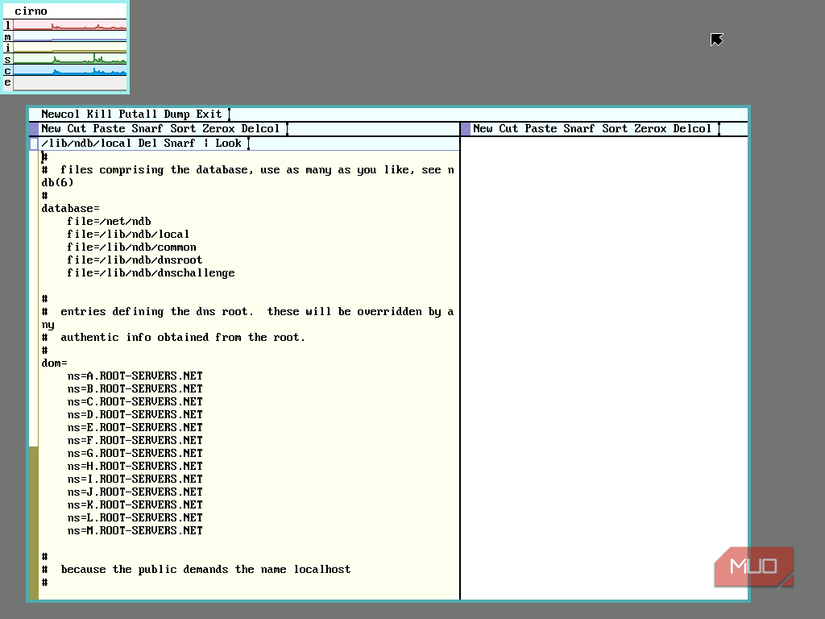Click Look in the /lib/ndb/local window tag
The image size is (825, 619).
pyautogui.click(x=228, y=143)
